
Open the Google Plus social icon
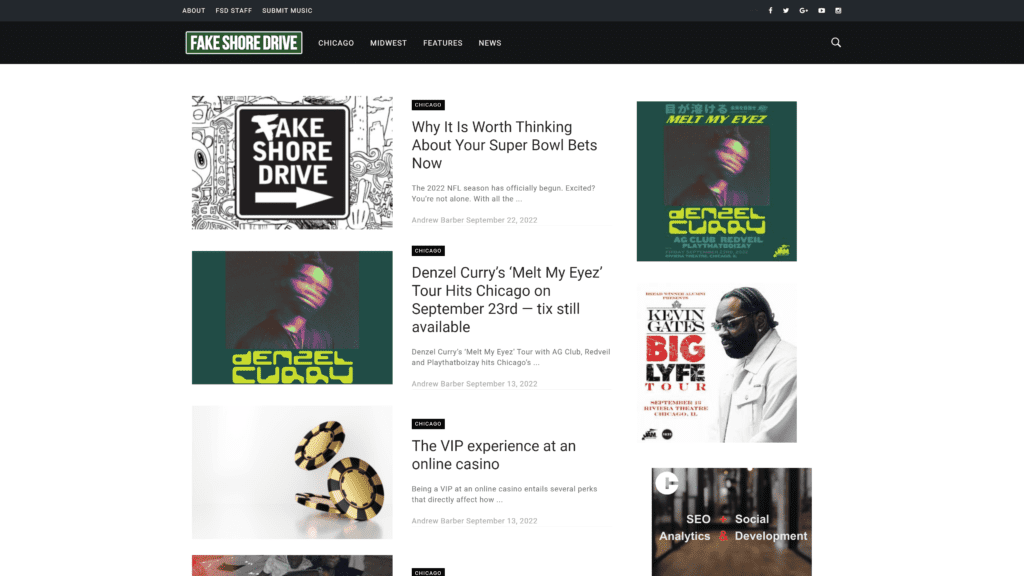803,10
